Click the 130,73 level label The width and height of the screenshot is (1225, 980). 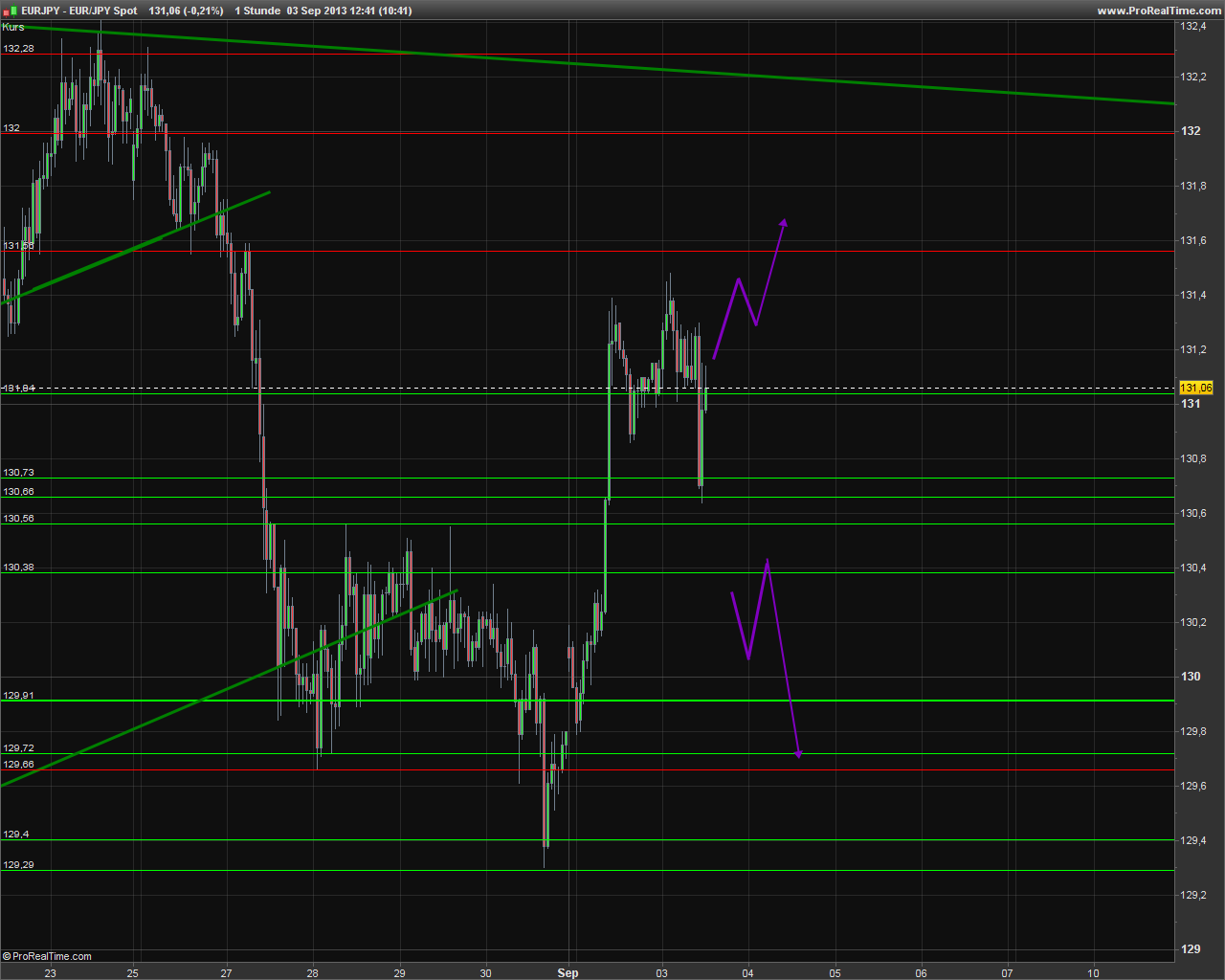point(18,473)
